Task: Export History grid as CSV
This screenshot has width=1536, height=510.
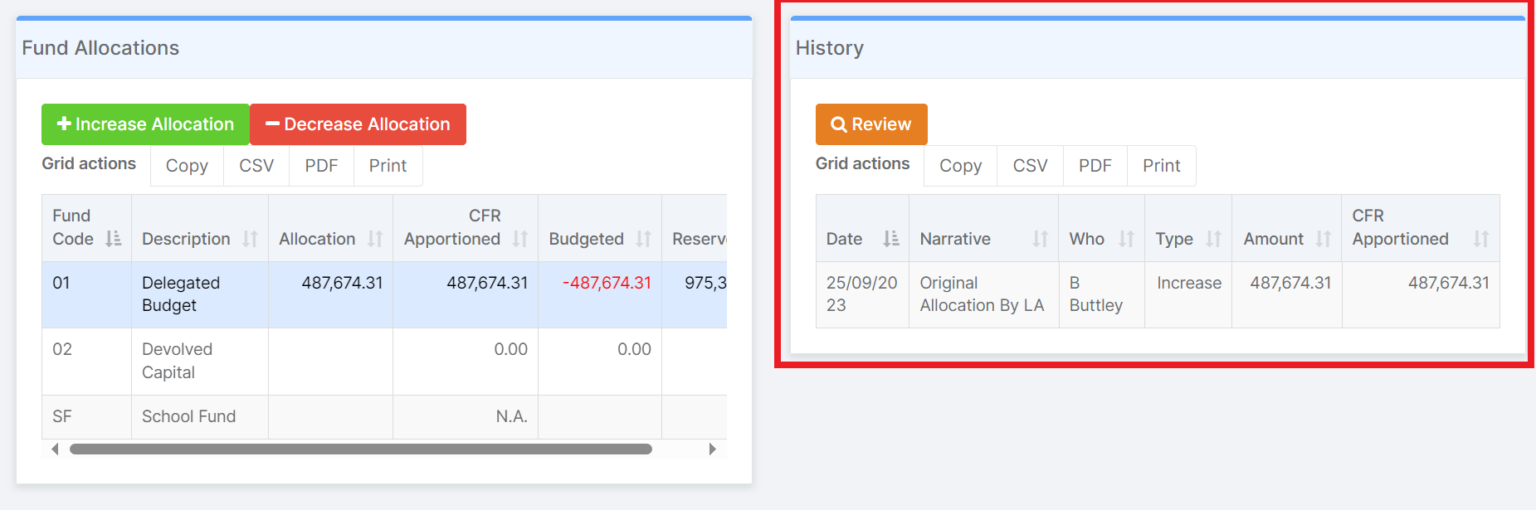Action: 1030,166
